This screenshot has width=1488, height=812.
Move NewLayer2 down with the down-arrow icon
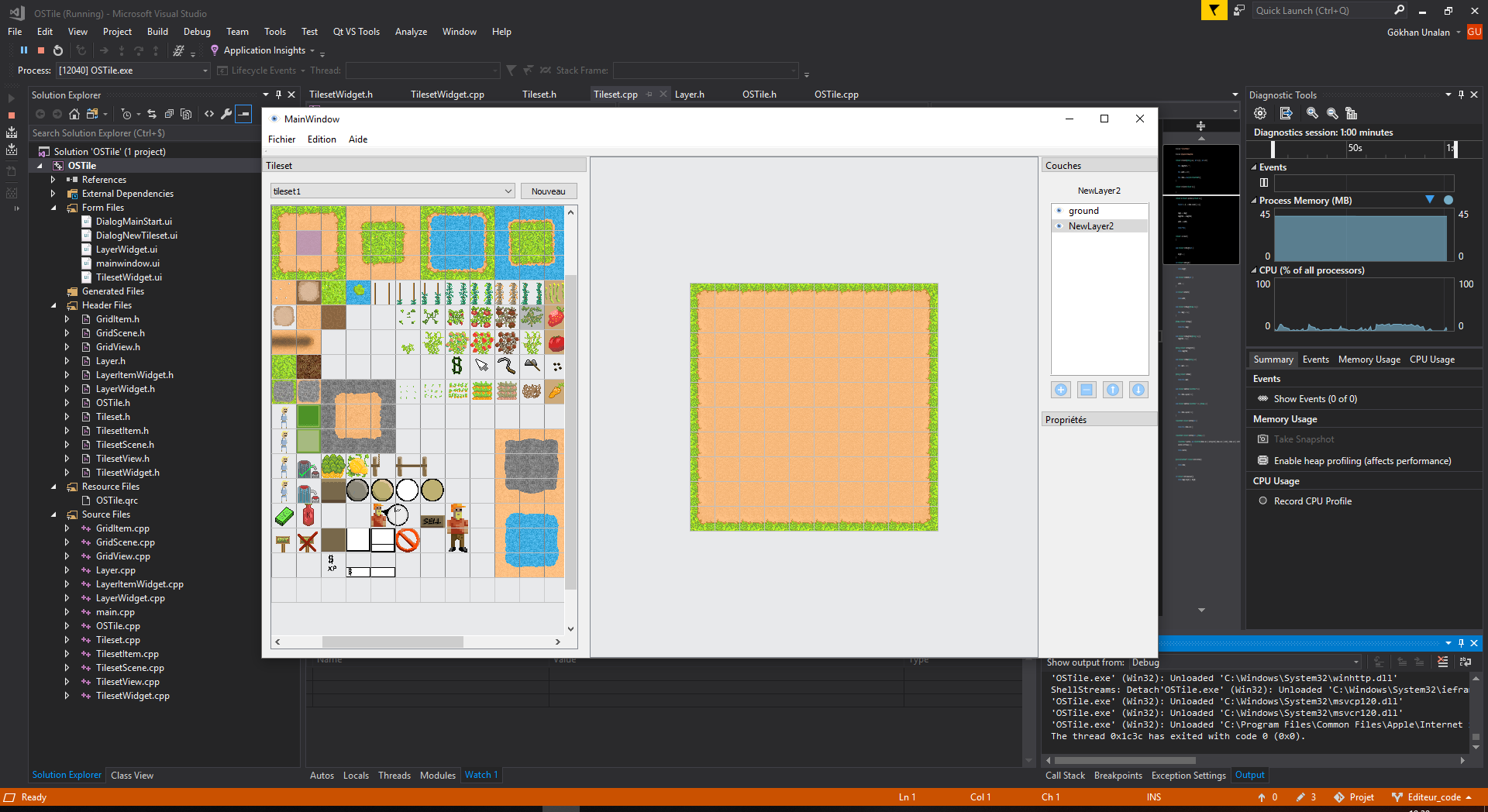click(1138, 390)
